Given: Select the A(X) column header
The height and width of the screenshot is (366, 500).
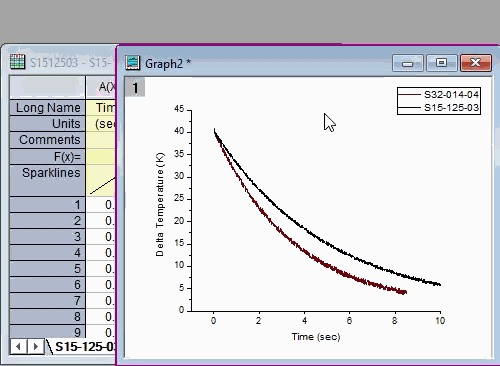Looking at the screenshot, I should coord(101,87).
